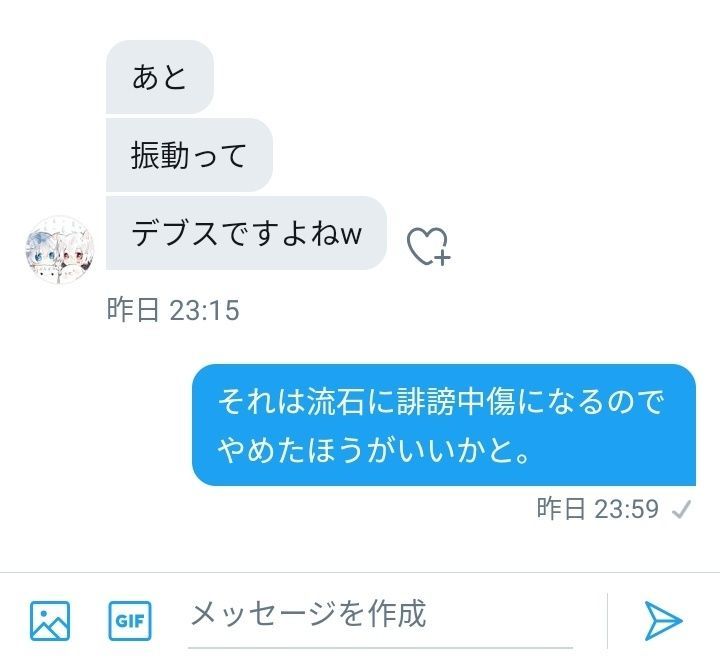Select the デブスですよねw message bubble
720x669 pixels.
(246, 233)
